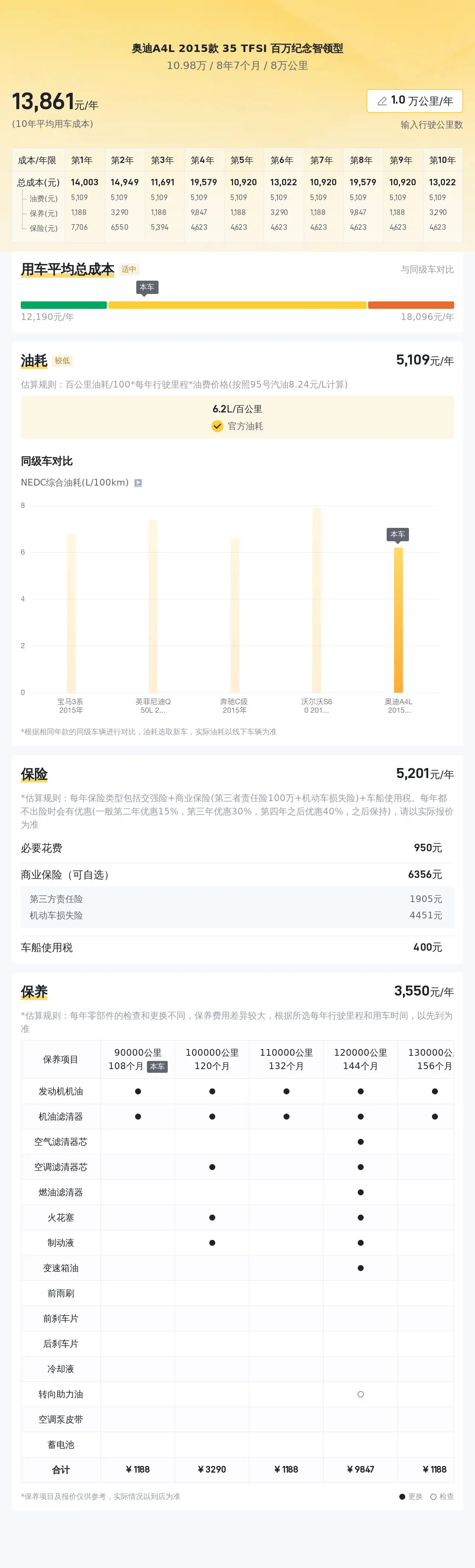Screen dimensions: 475x1568
Task: Click the 燃油滤清器 dot under 120000公里
Action: coord(361,1192)
